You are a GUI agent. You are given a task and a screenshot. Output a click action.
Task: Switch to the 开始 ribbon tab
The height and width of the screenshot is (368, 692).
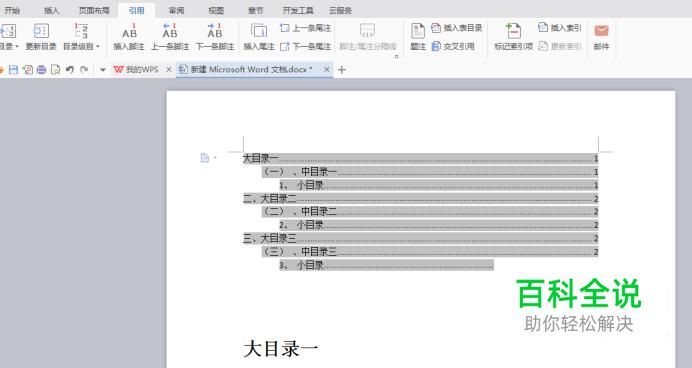coord(12,10)
